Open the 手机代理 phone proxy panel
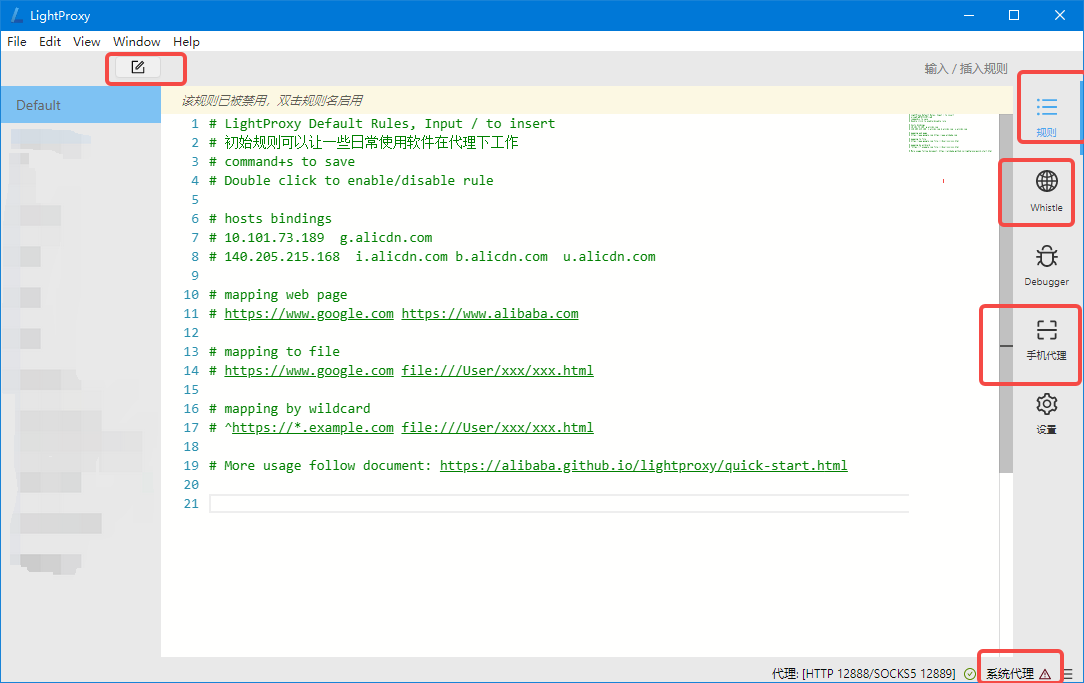This screenshot has height=683, width=1084. [1046, 339]
